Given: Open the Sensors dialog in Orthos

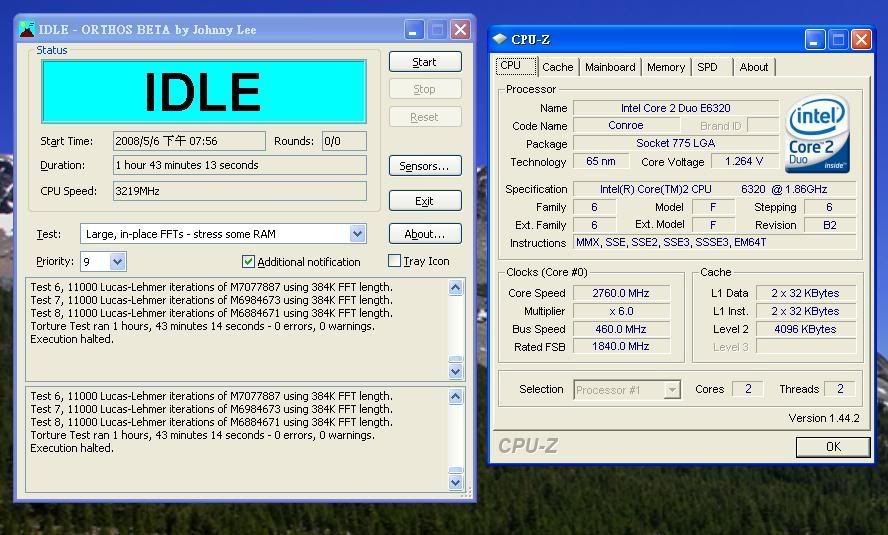Looking at the screenshot, I should point(425,166).
